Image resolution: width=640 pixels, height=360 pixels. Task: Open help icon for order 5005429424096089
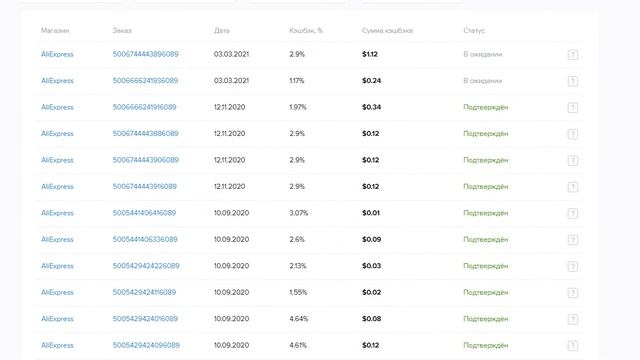[573, 346]
